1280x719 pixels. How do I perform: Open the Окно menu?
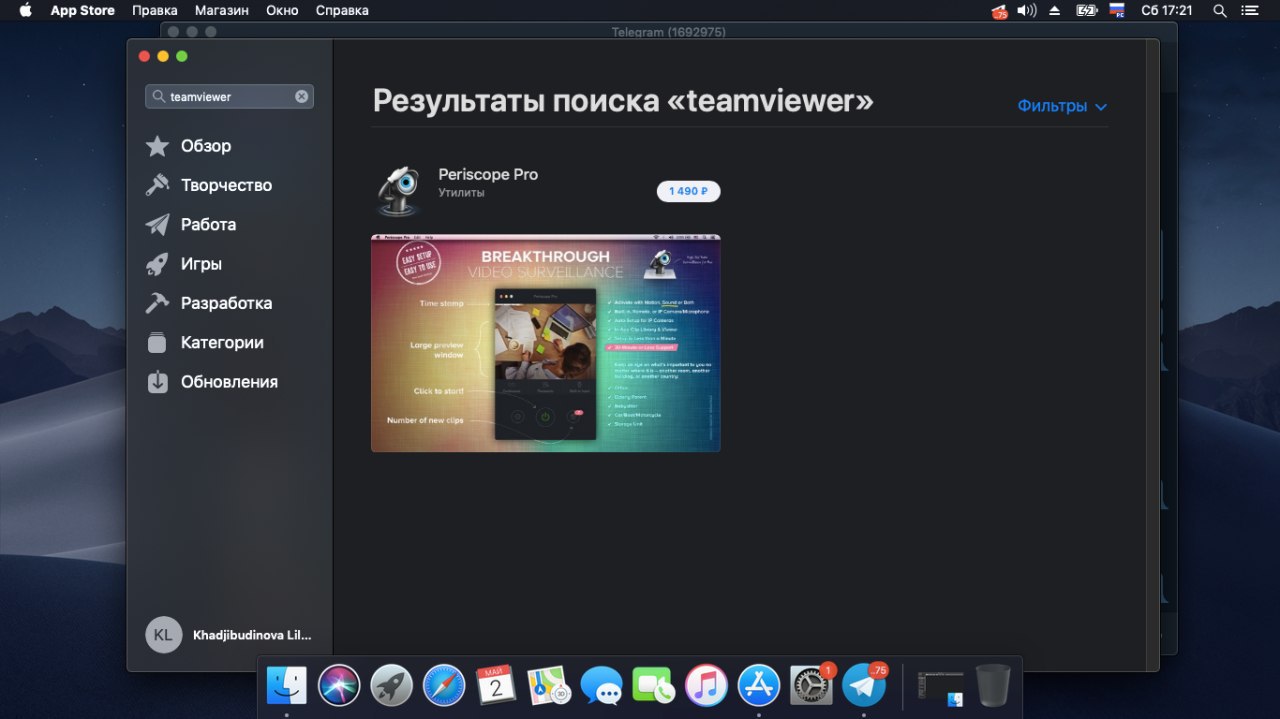click(282, 10)
